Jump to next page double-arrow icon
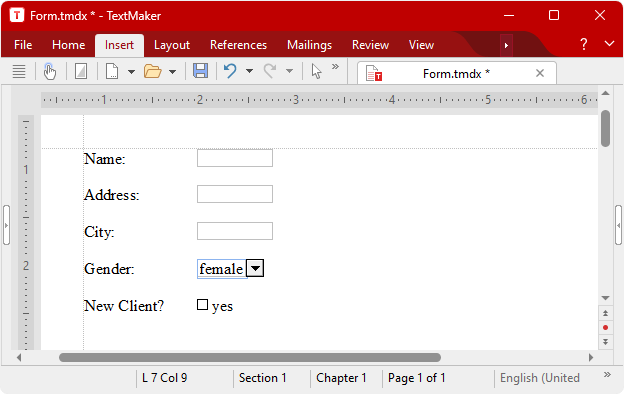The image size is (624, 394). point(606,342)
